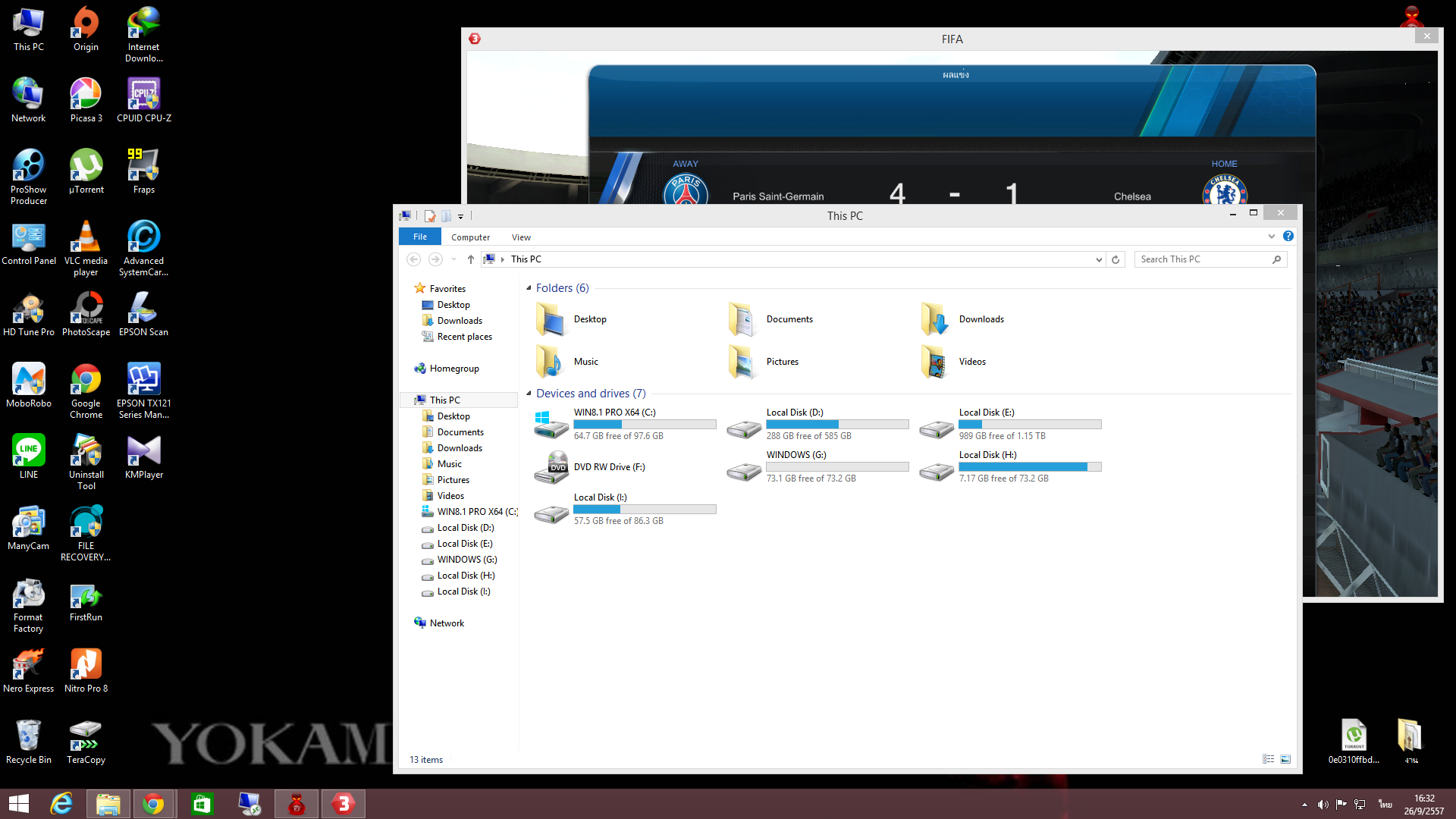Open the volume speaker tray icon
Image resolution: width=1456 pixels, height=819 pixels.
pyautogui.click(x=1323, y=805)
